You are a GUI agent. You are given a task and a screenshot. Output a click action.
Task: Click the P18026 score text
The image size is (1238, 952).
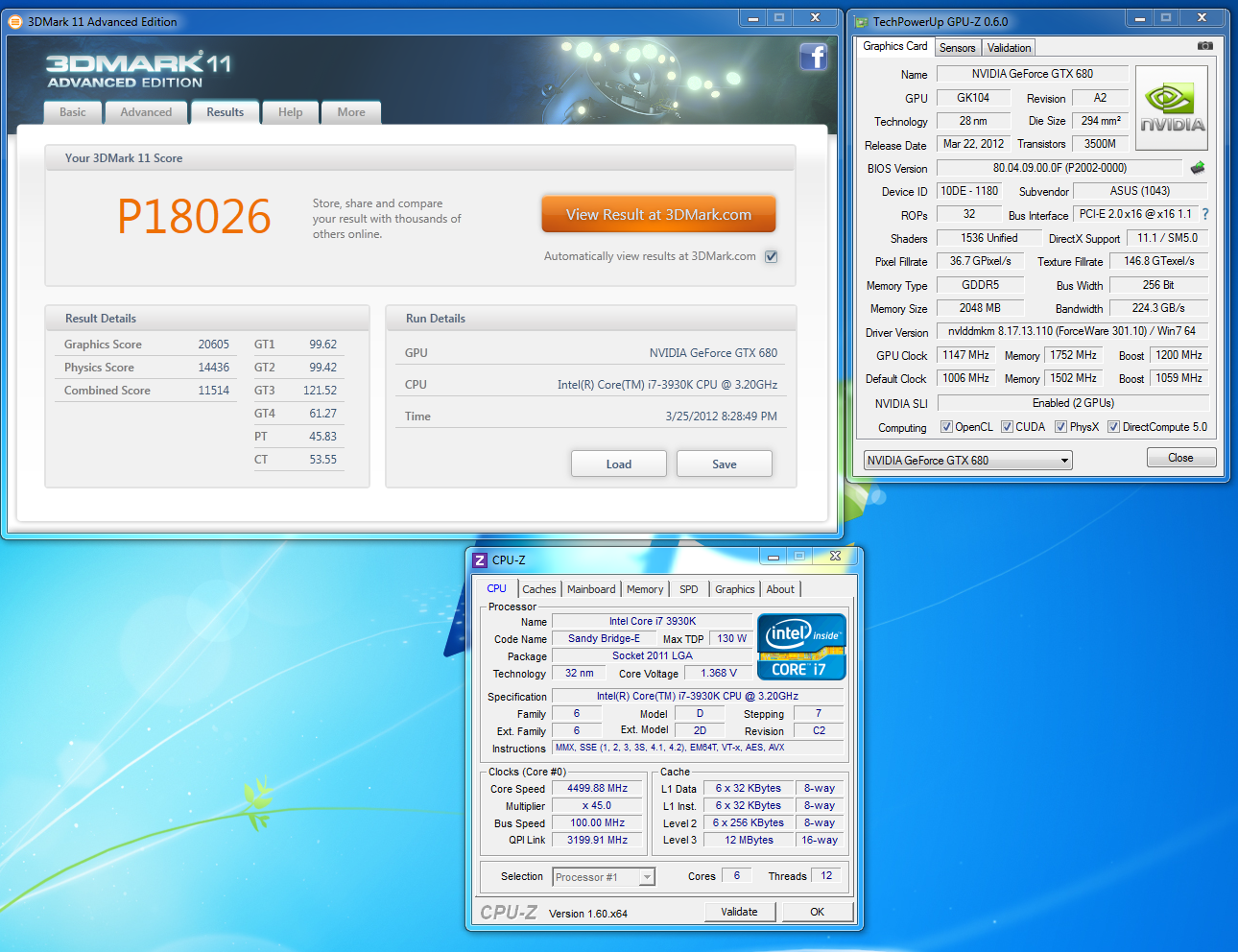point(194,216)
